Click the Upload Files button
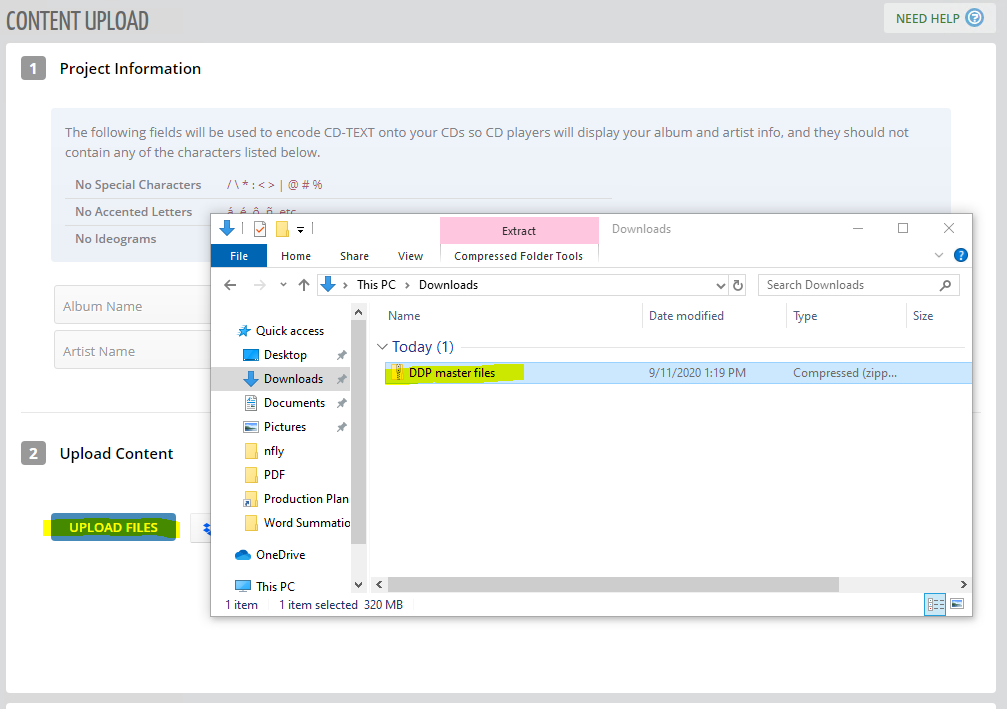 point(113,527)
